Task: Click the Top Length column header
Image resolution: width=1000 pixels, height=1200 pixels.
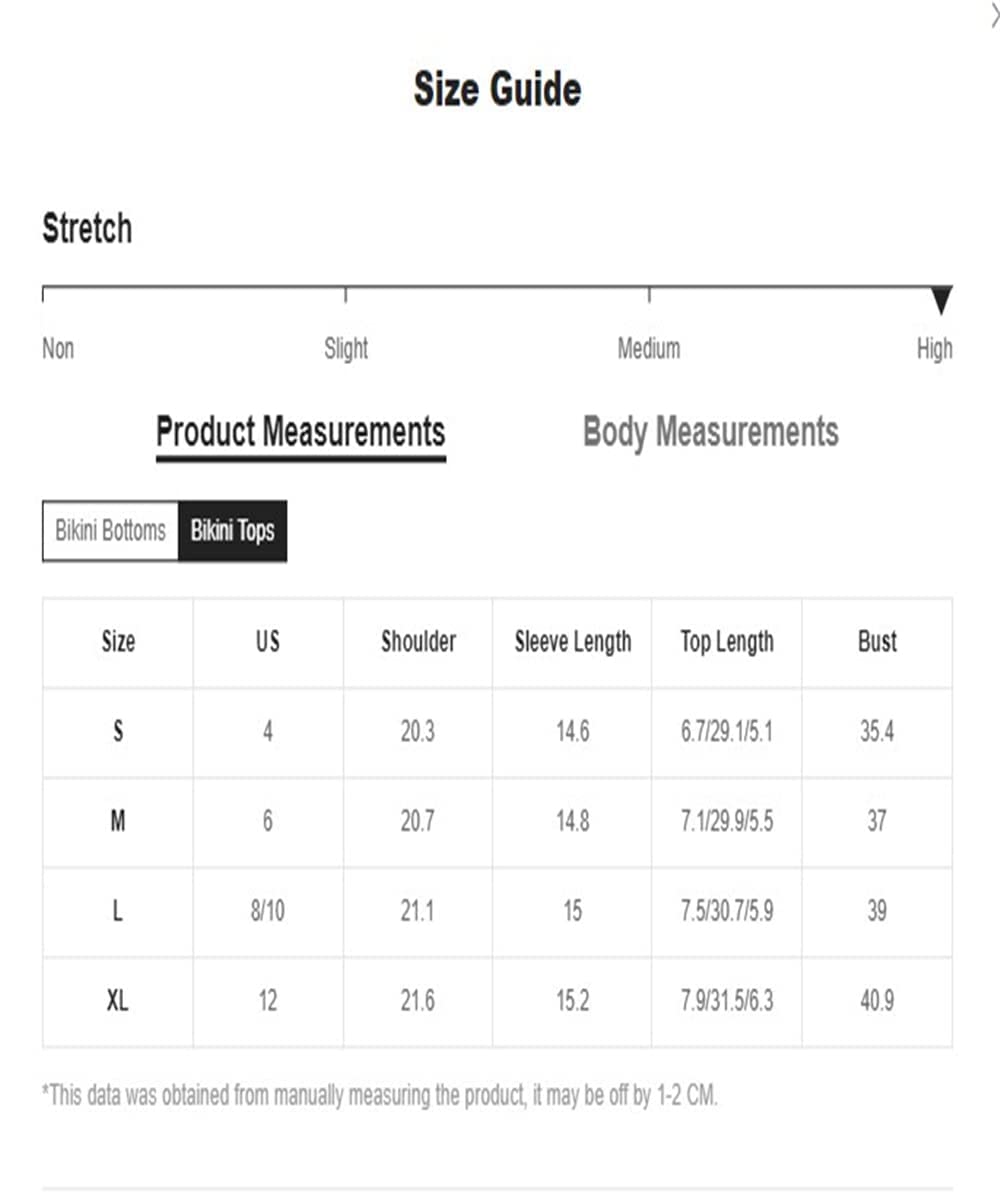Action: (x=727, y=642)
